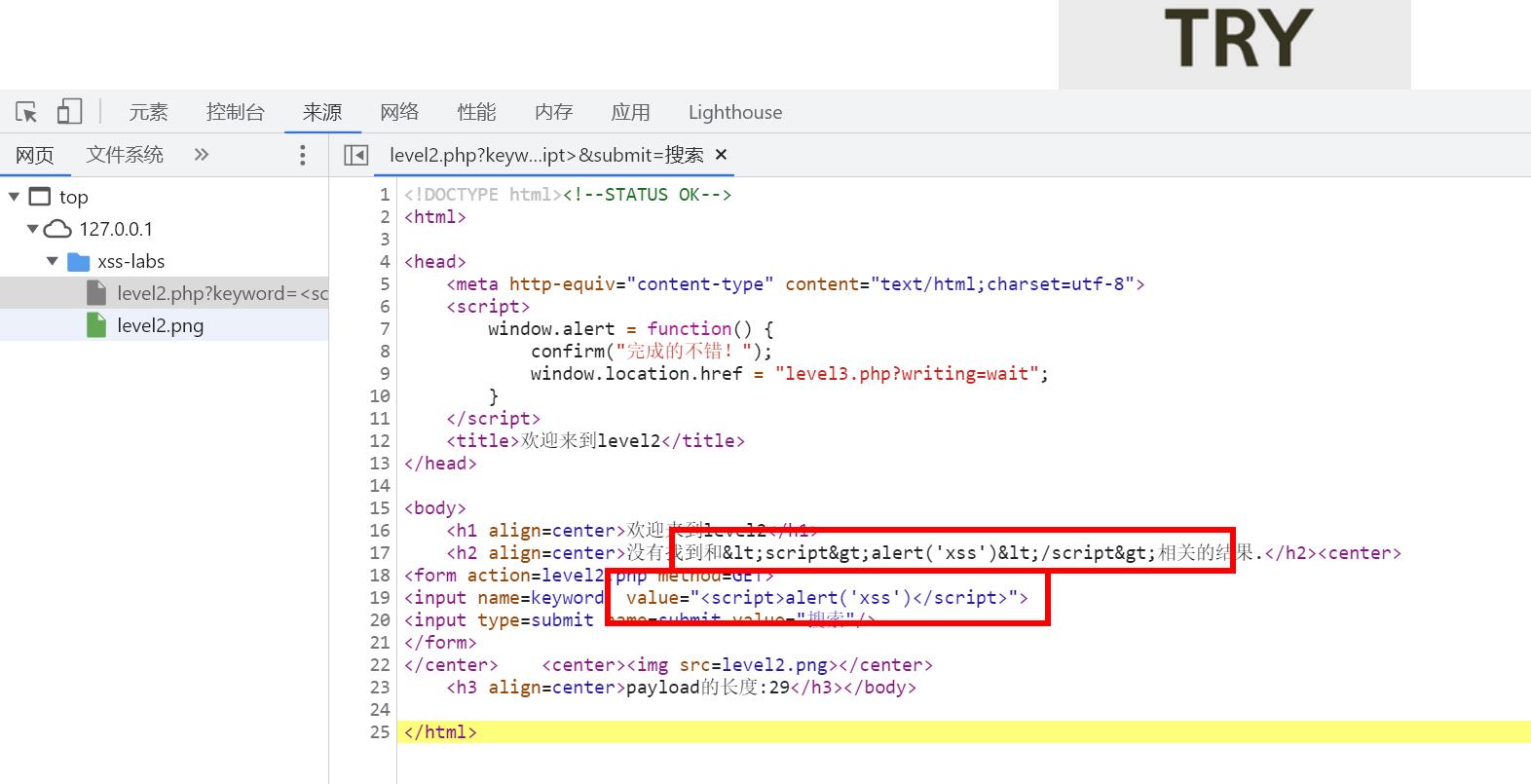Click line number 19 in gutter

click(x=380, y=597)
